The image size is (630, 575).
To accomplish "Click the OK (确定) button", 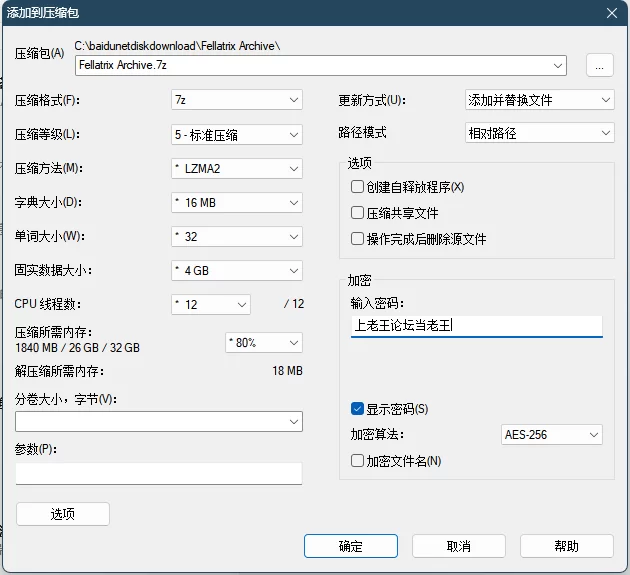I will (351, 546).
